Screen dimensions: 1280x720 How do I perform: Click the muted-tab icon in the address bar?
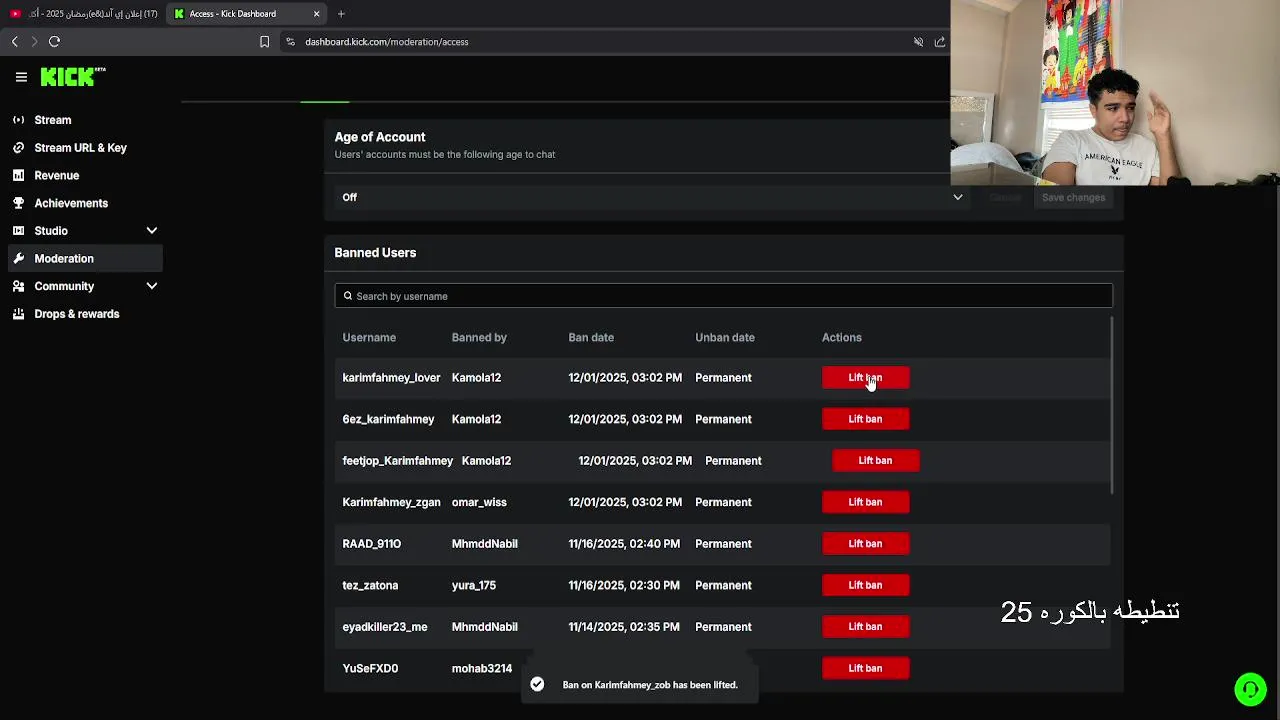coord(918,42)
